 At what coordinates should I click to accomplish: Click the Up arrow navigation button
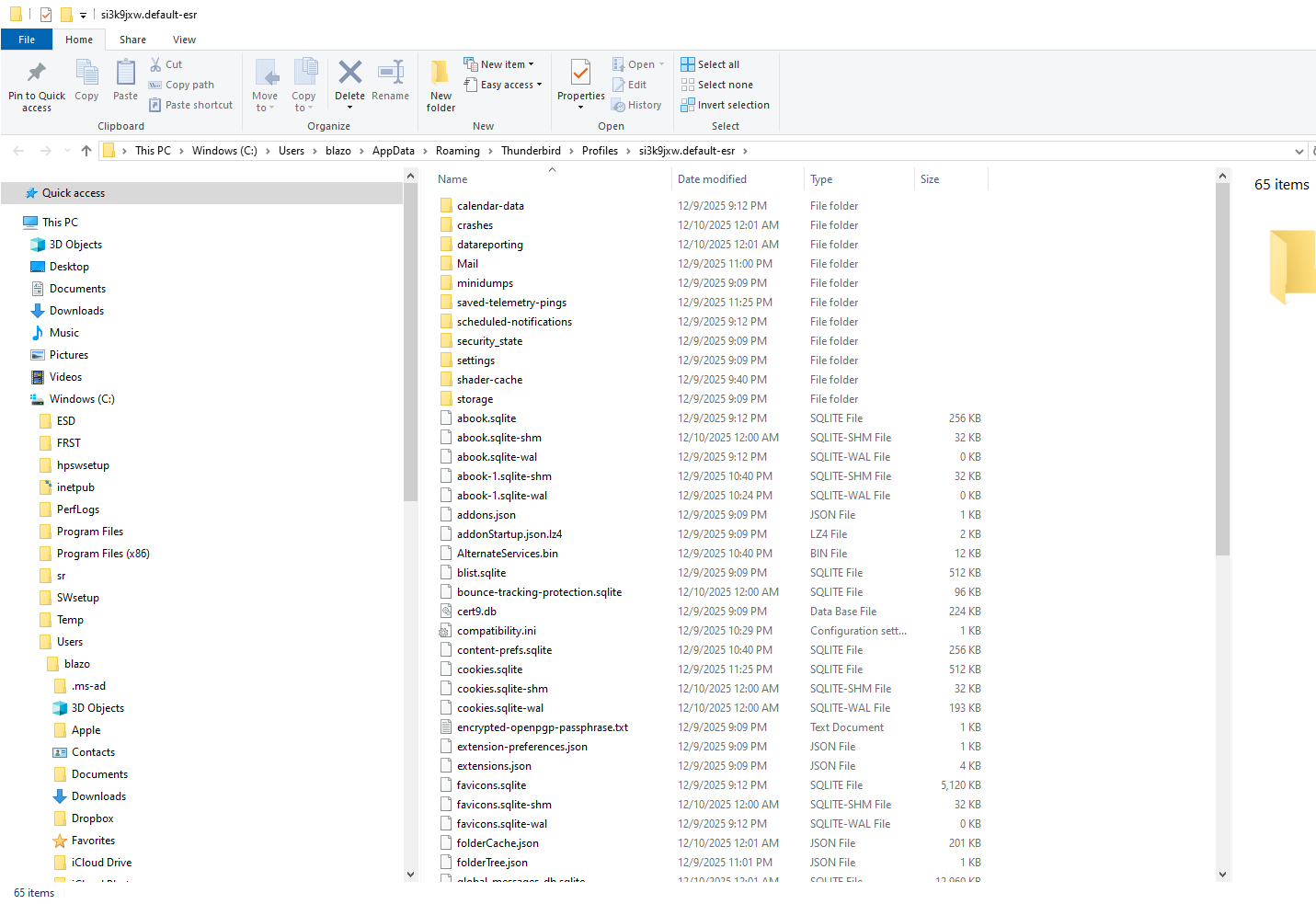point(86,151)
